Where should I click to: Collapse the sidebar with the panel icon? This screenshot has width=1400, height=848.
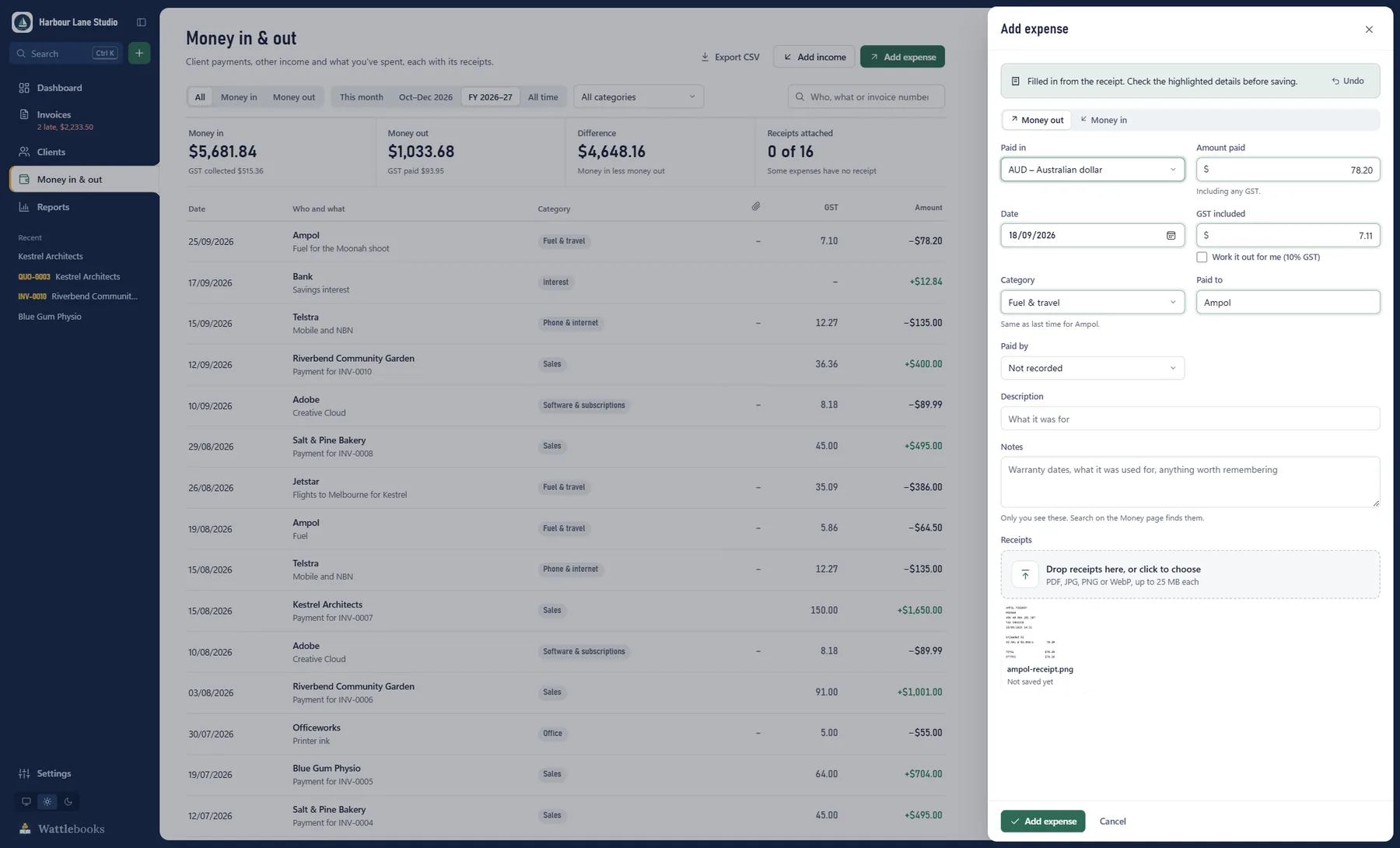tap(141, 22)
